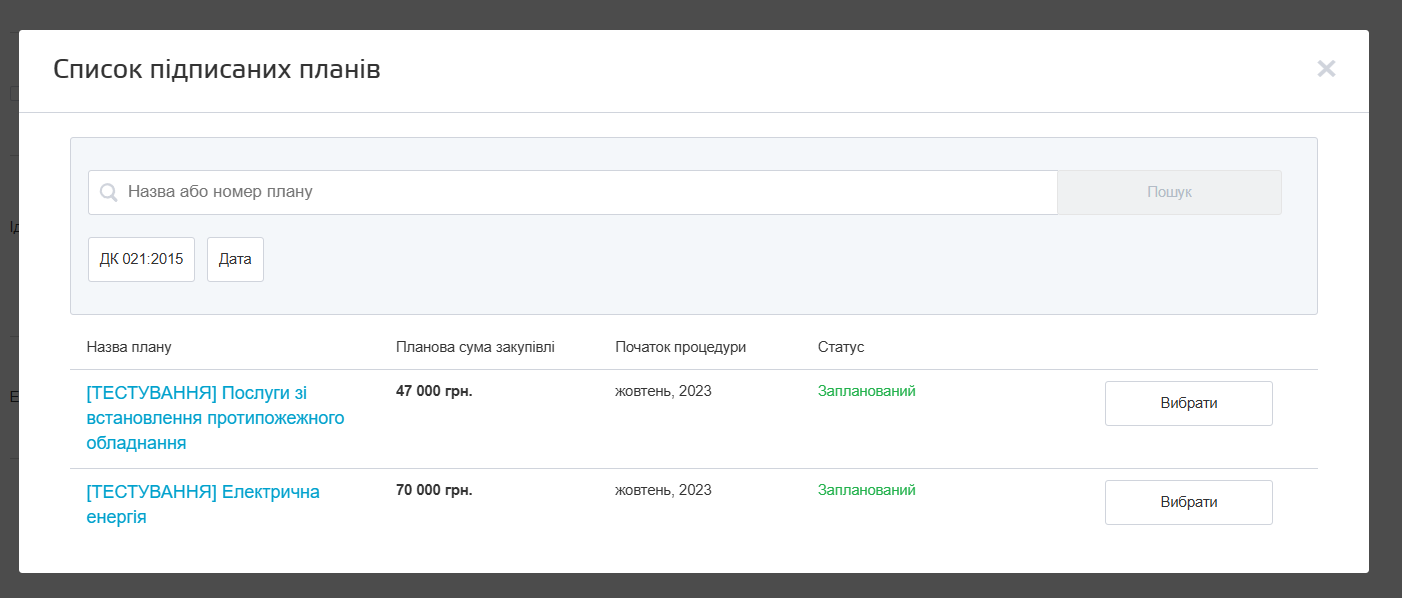Select the протипожежного обладнання plan with Вибрати

[1188, 403]
